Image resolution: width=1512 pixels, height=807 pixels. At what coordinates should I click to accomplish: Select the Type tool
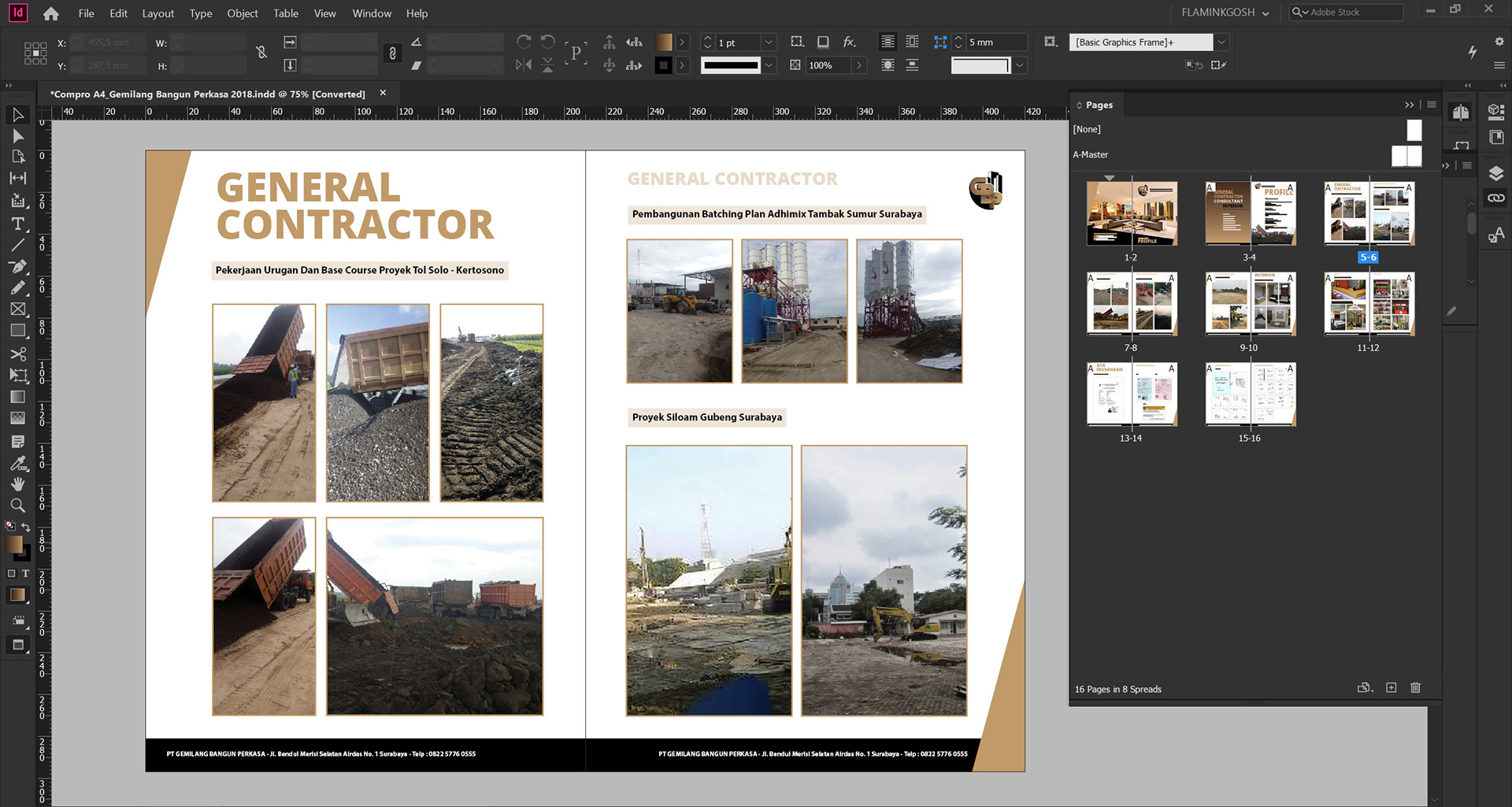tap(17, 224)
